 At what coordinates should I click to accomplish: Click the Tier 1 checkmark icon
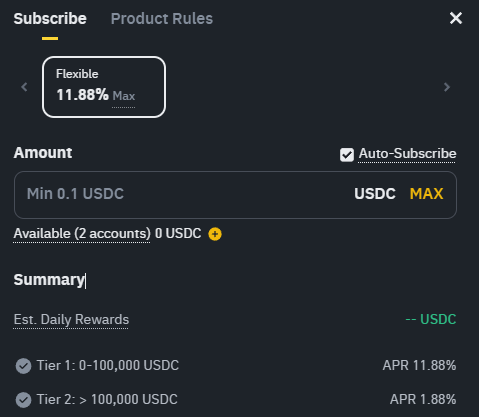click(x=23, y=366)
